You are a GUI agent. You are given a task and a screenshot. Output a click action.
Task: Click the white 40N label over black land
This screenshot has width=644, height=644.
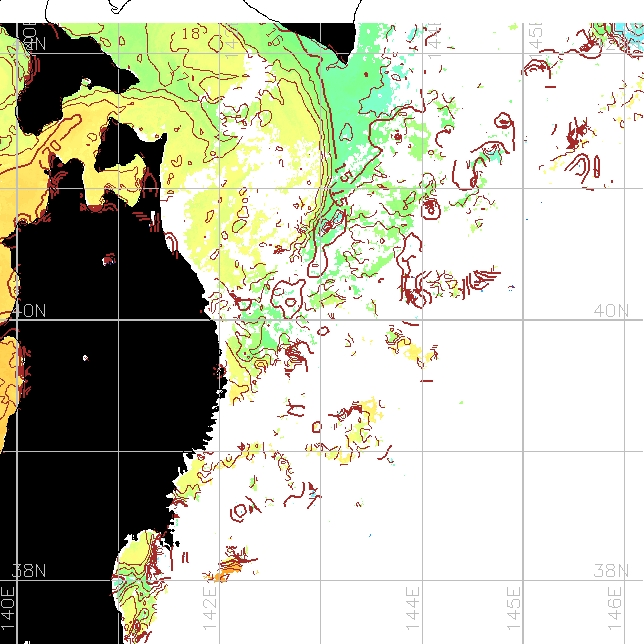(x=29, y=311)
